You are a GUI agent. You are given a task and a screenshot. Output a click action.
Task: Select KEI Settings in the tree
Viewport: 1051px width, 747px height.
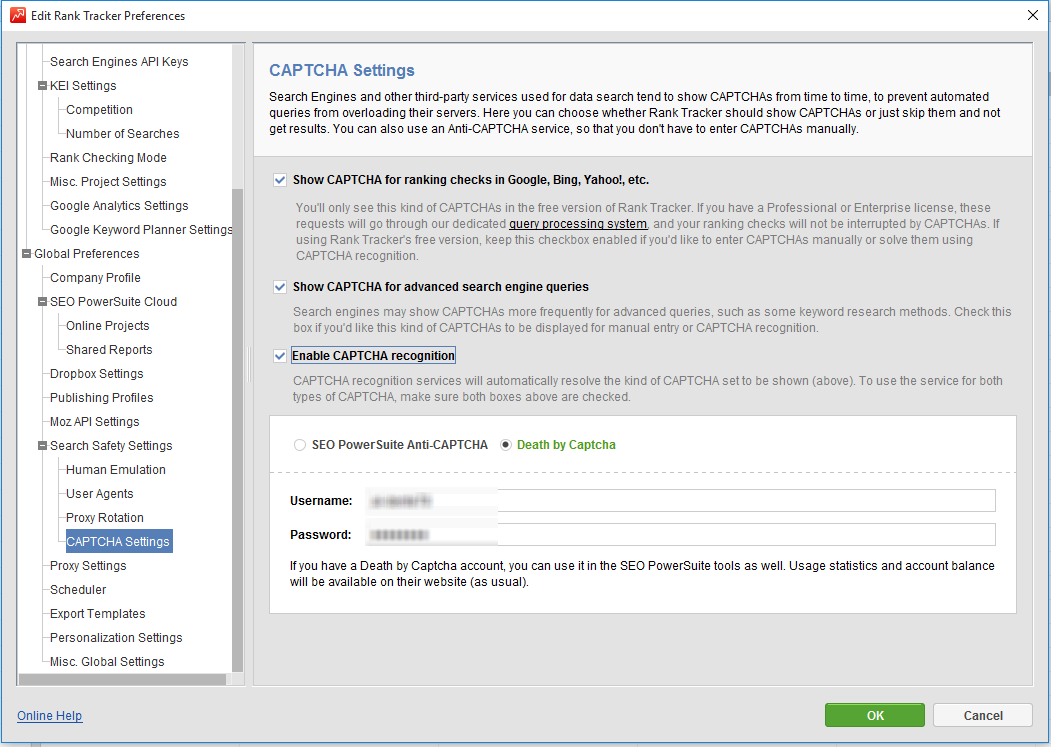tap(83, 86)
